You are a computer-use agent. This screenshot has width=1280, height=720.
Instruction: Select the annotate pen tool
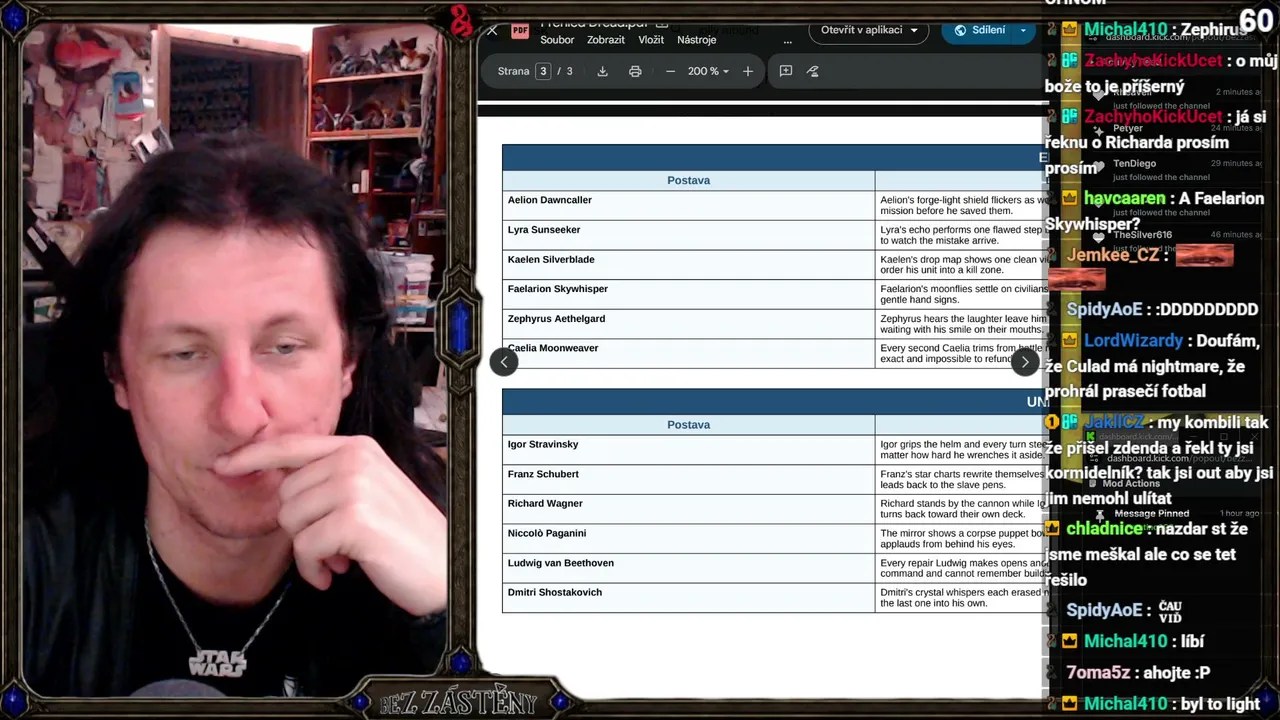pos(813,71)
